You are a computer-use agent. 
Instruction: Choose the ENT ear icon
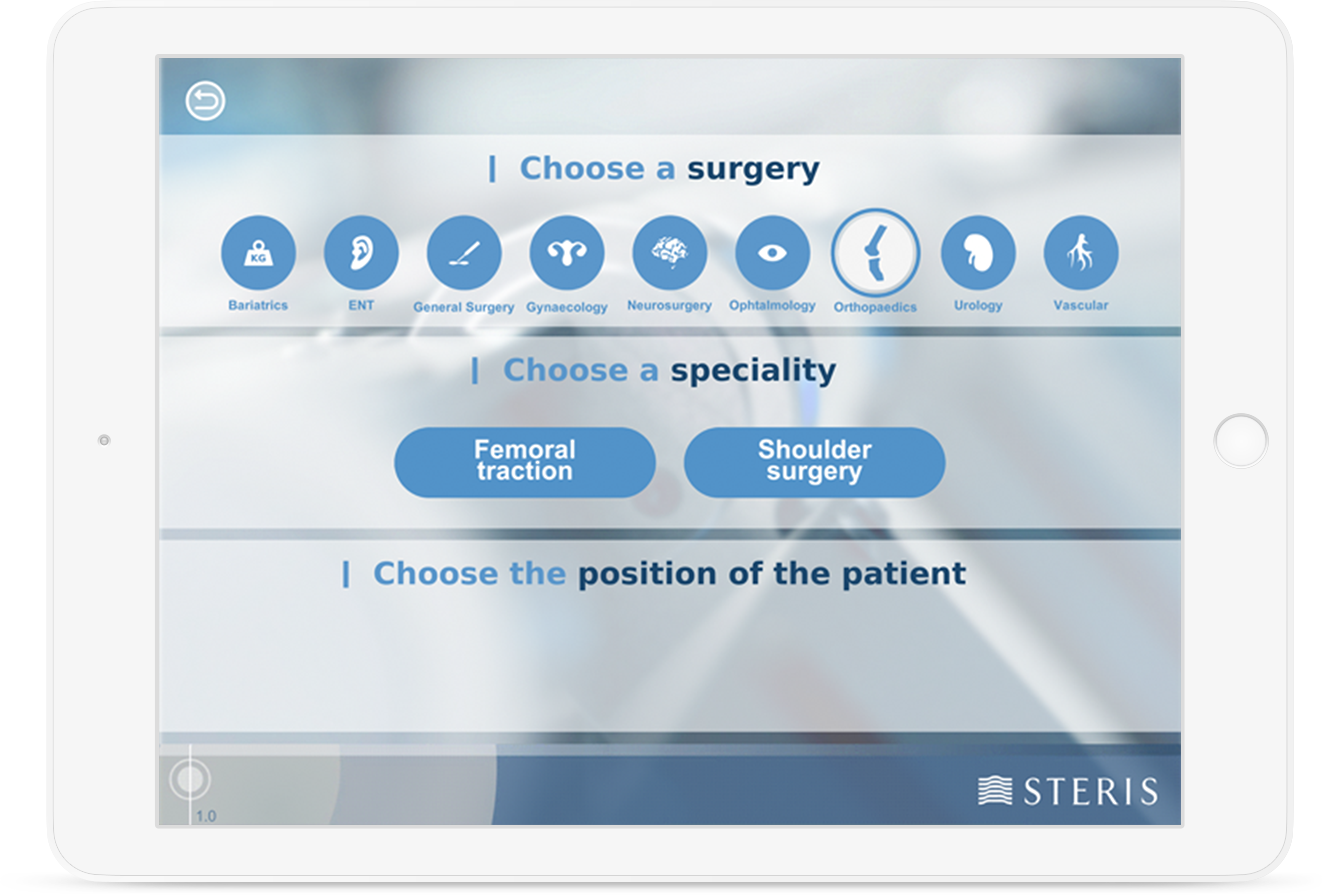(x=361, y=253)
